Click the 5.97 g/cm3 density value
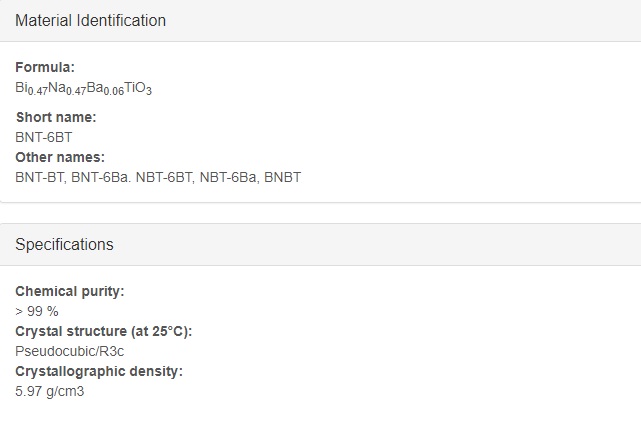Image resolution: width=641 pixels, height=424 pixels. coord(49,391)
